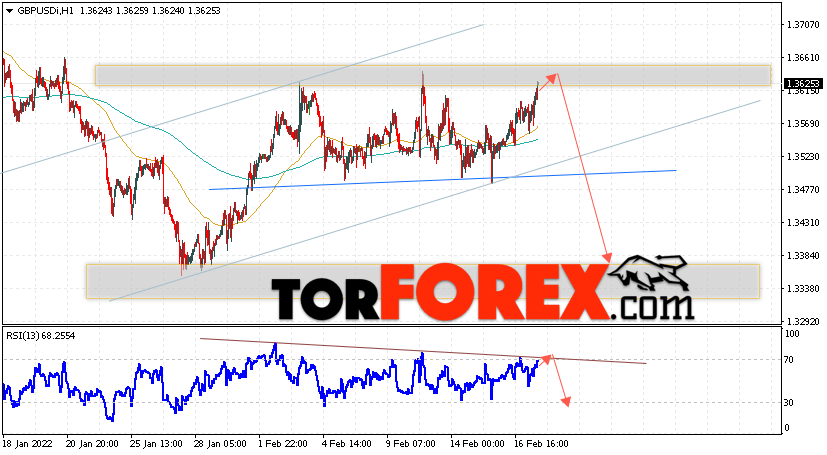The height and width of the screenshot is (455, 827).
Task: Click the 1.37070 price axis label
Action: pos(803,25)
